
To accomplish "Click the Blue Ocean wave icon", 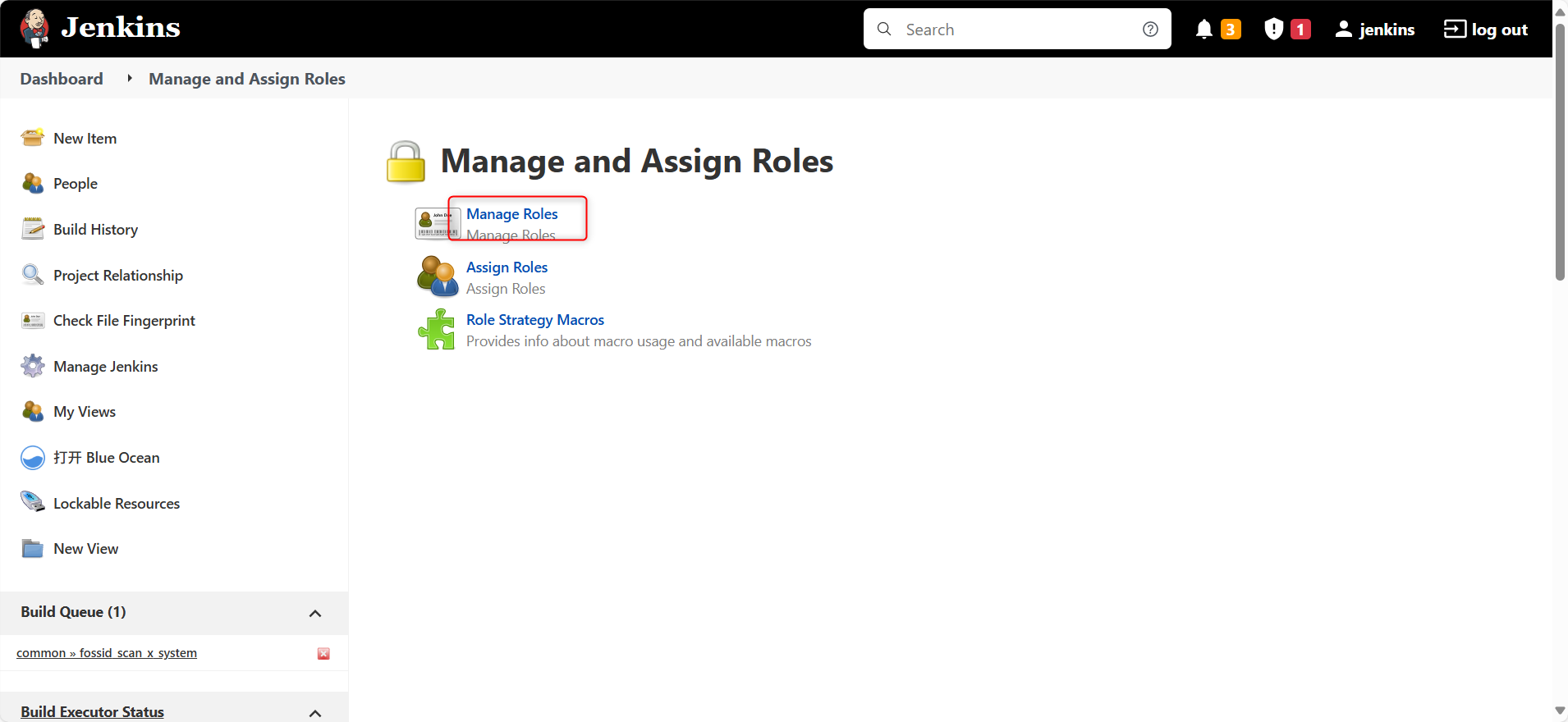I will 33,458.
